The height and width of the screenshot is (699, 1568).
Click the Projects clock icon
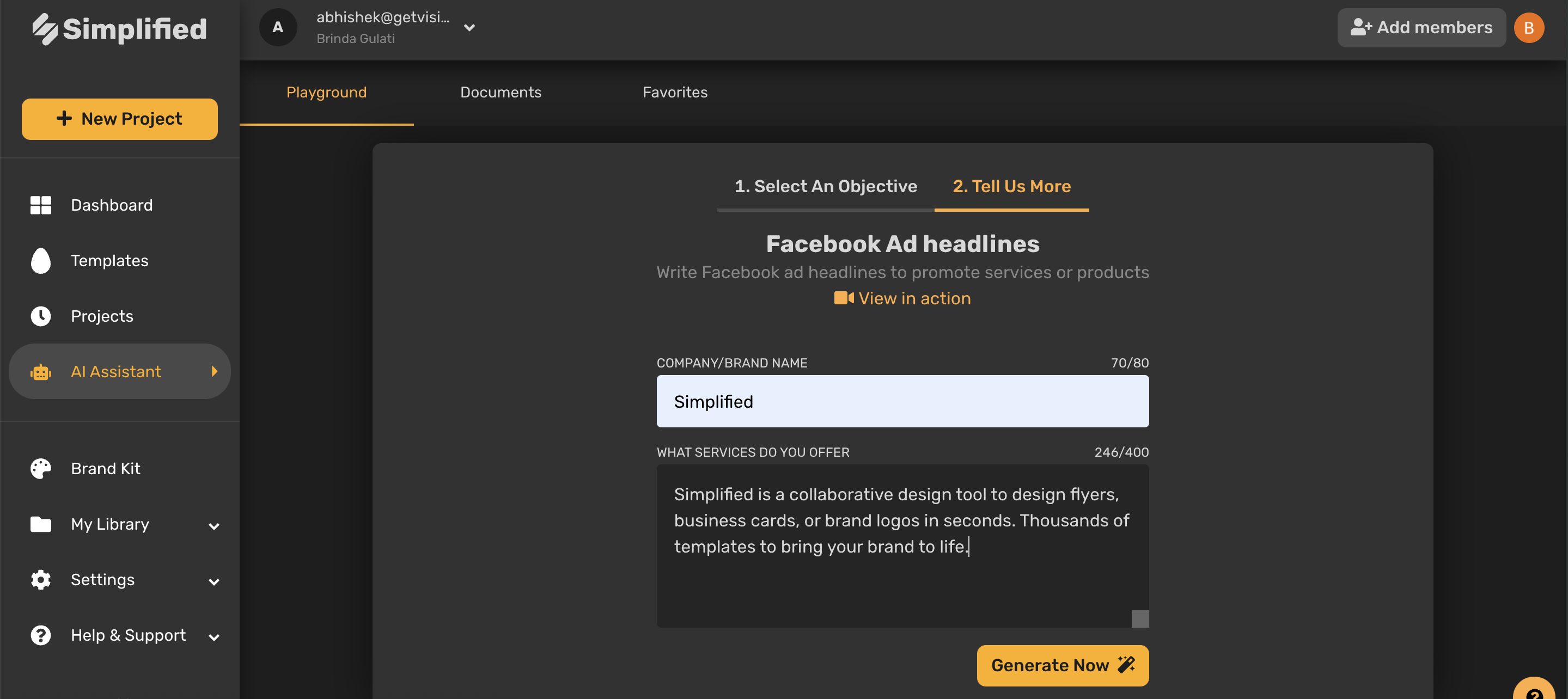coord(41,316)
